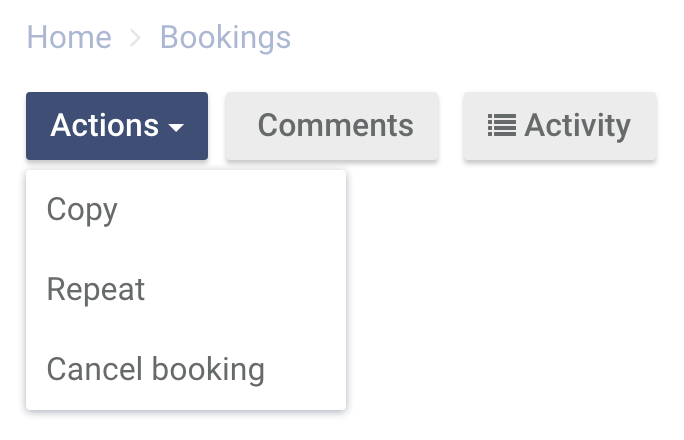Click the caret arrow beside Actions
Screen dimensions: 684x440
[176, 127]
